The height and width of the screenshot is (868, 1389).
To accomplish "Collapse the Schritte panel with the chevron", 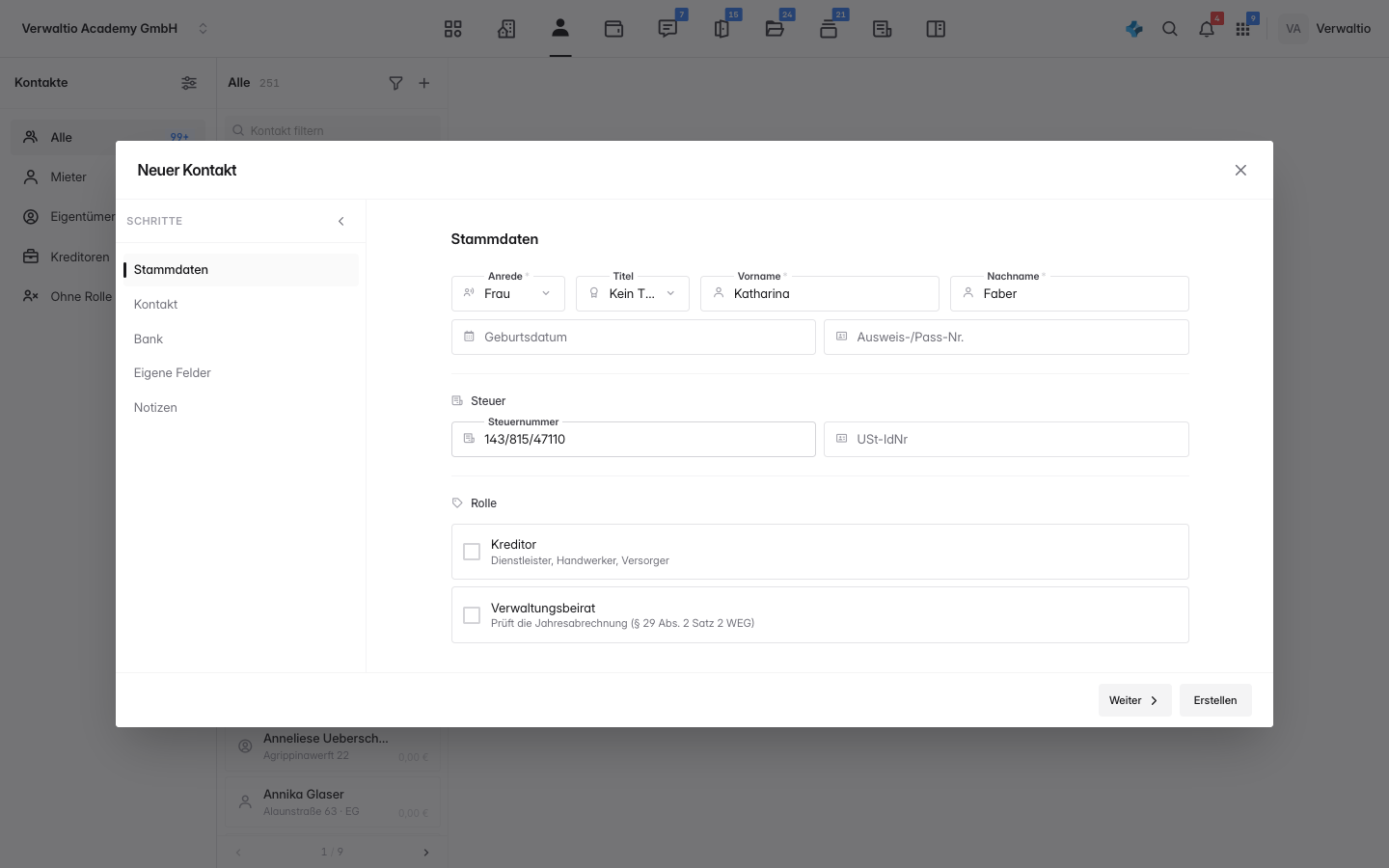I will click(340, 221).
